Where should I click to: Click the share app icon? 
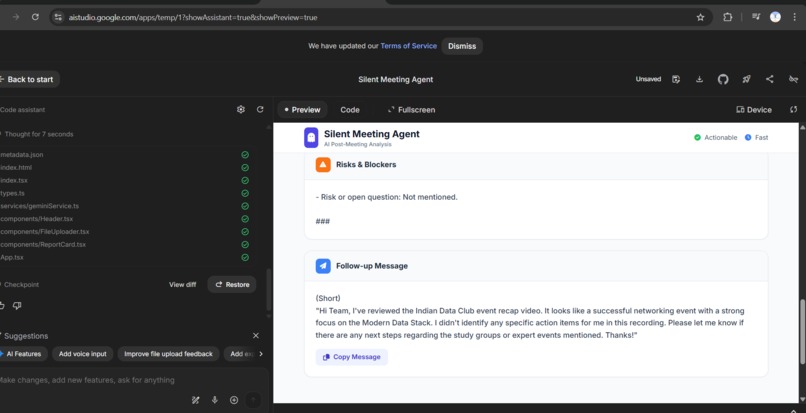770,79
